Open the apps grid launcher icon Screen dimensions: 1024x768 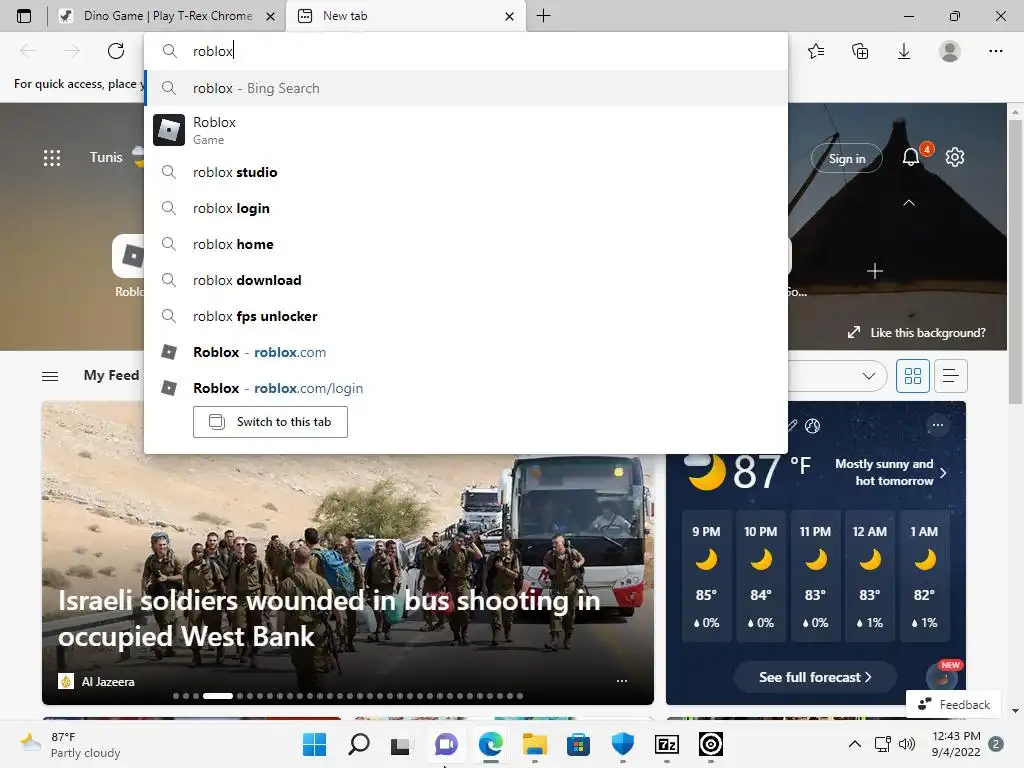(52, 157)
